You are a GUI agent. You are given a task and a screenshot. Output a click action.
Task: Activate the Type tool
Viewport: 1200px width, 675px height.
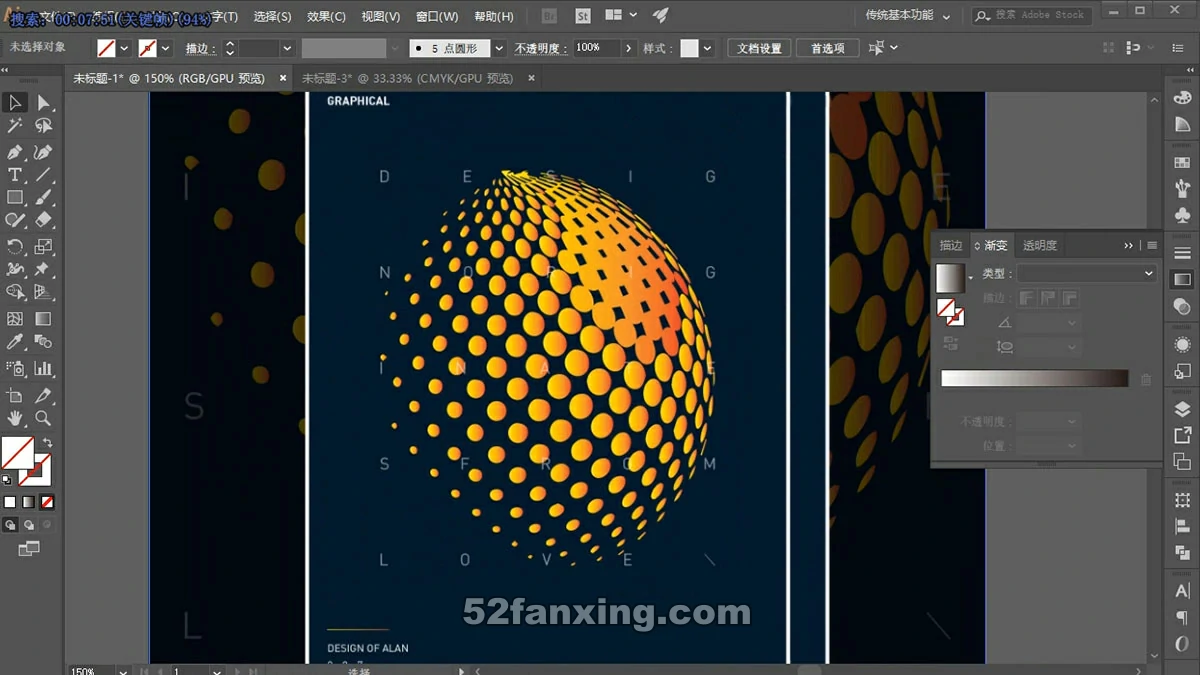point(15,175)
